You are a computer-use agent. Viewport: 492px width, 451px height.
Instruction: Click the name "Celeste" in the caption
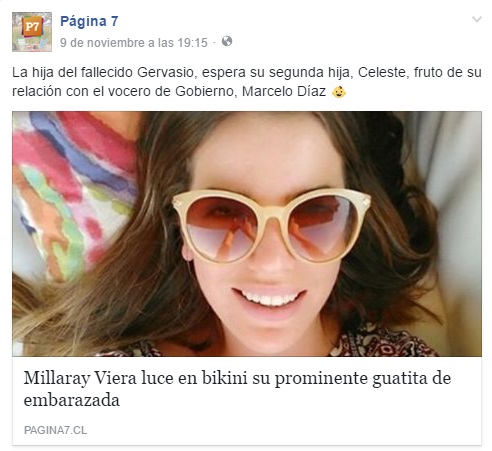[x=383, y=72]
